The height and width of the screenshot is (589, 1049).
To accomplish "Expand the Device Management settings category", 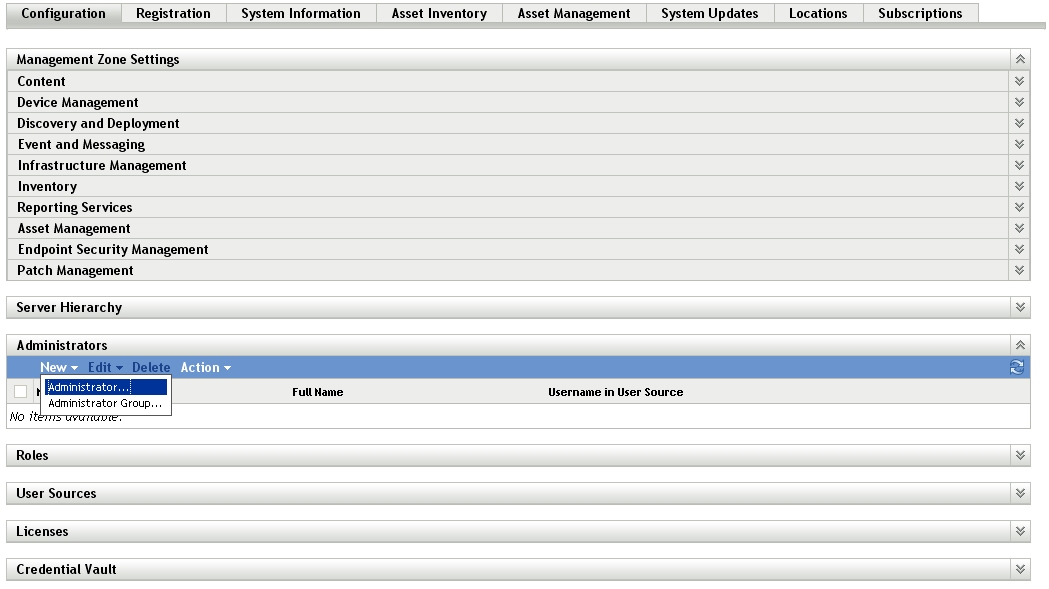I will pos(1019,102).
